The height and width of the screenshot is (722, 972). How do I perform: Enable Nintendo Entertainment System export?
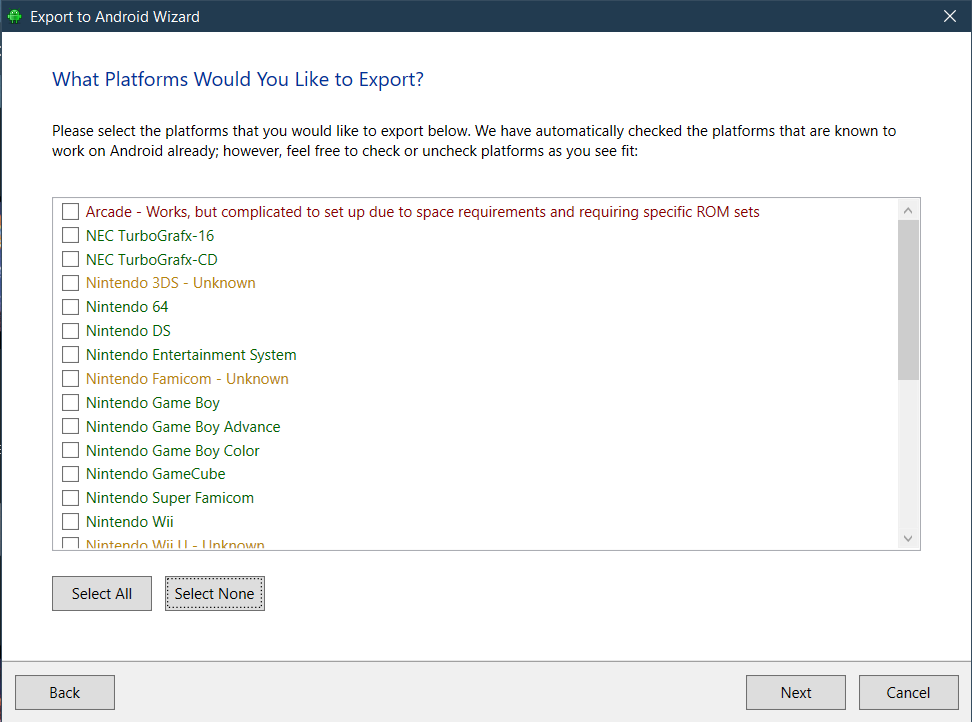point(70,355)
